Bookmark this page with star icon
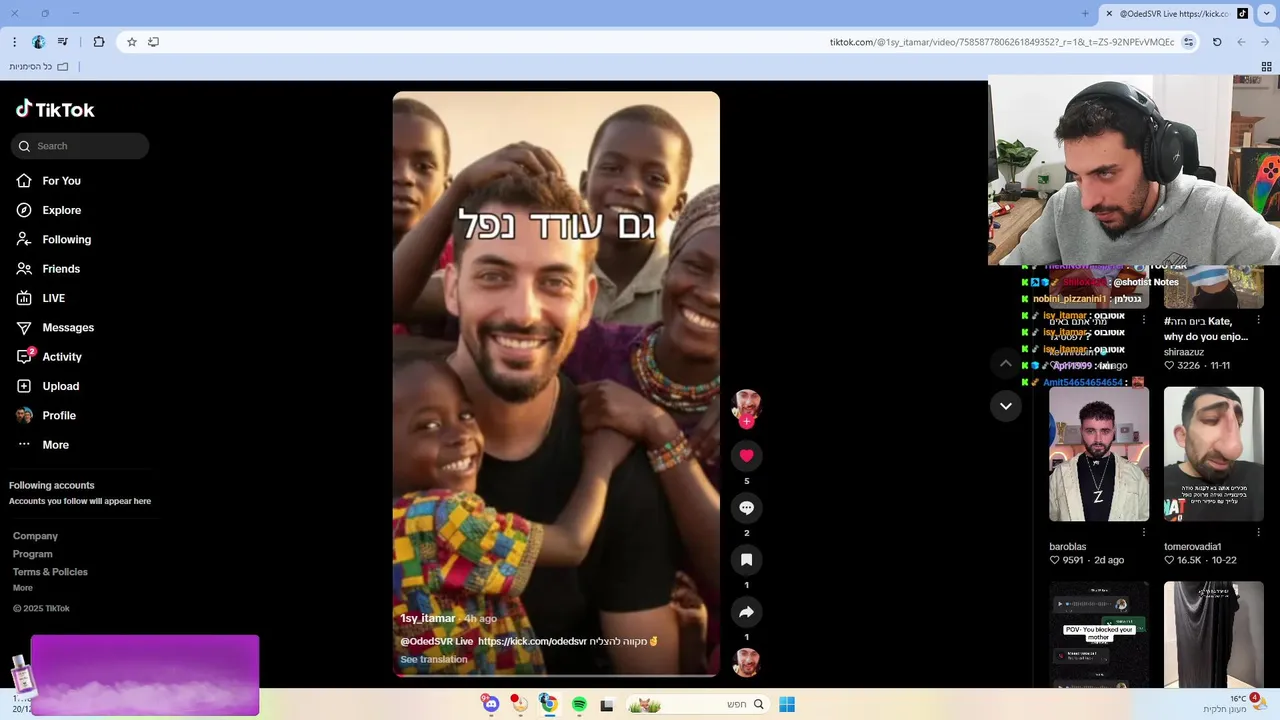 (131, 42)
